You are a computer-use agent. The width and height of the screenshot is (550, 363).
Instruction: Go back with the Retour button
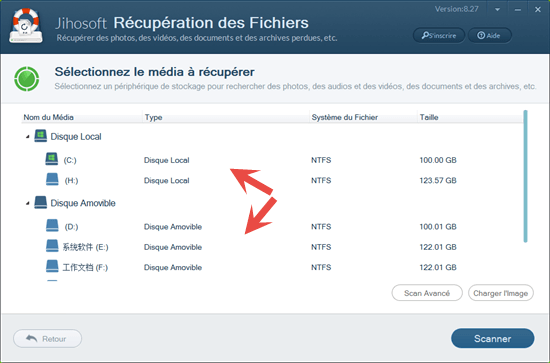tap(47, 339)
